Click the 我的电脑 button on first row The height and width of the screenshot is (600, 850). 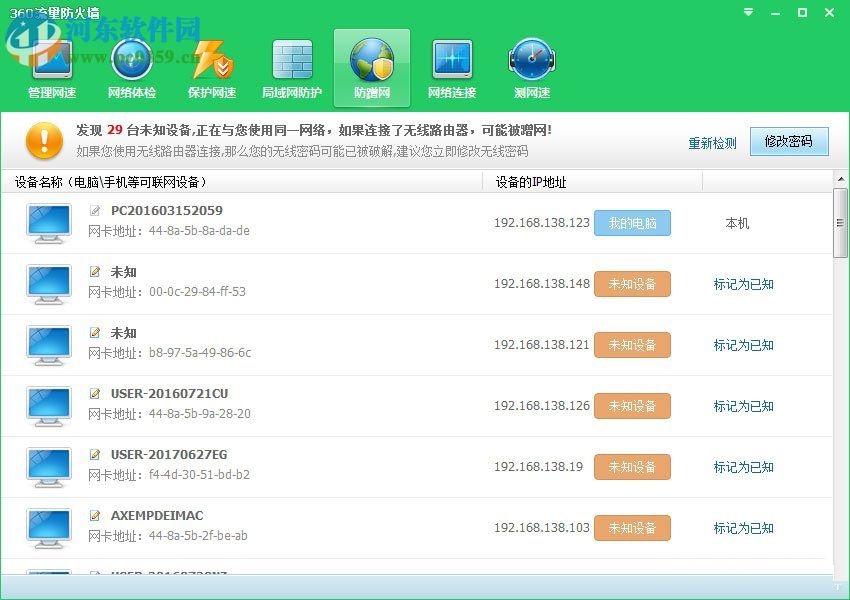(632, 223)
